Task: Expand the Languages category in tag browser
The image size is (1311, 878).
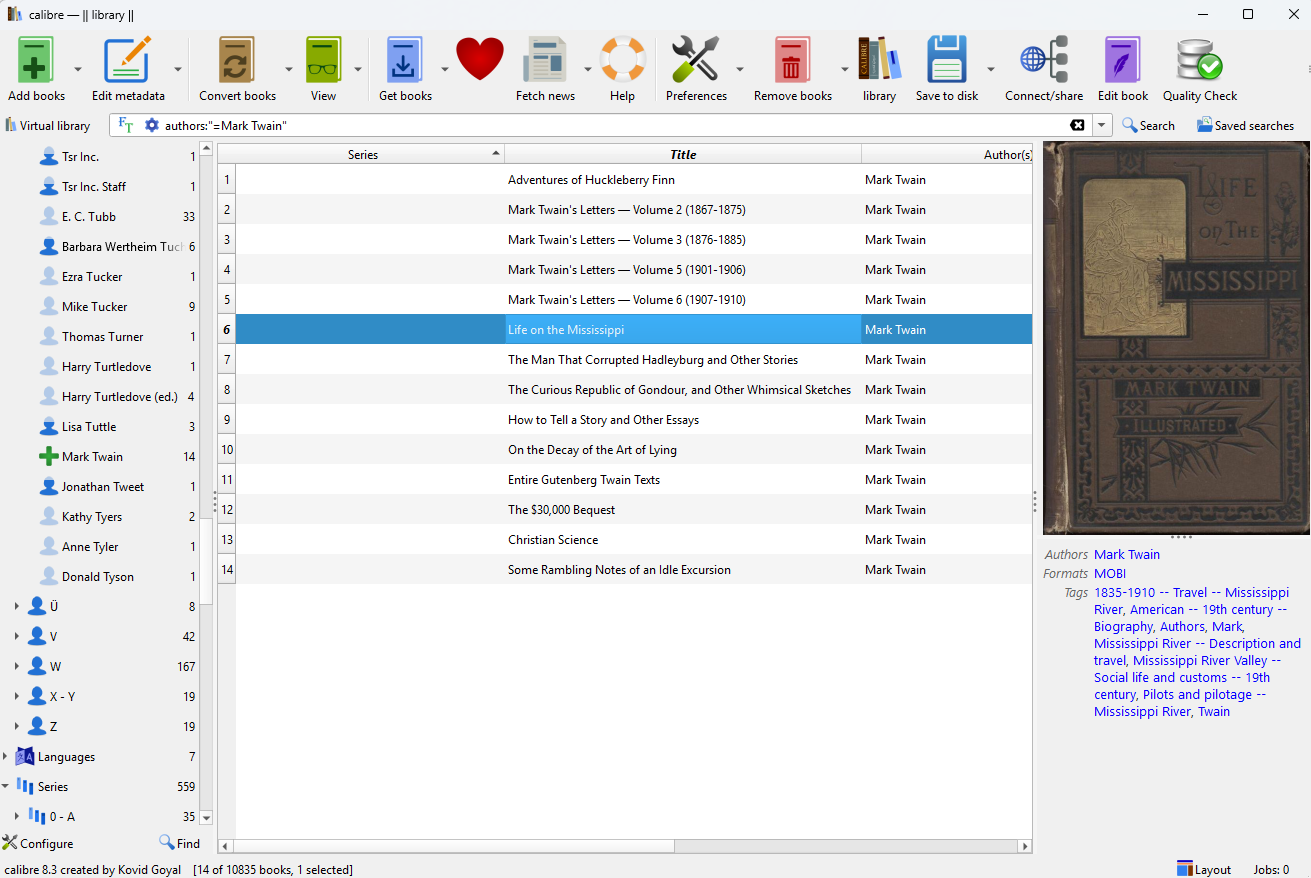Action: coord(6,757)
